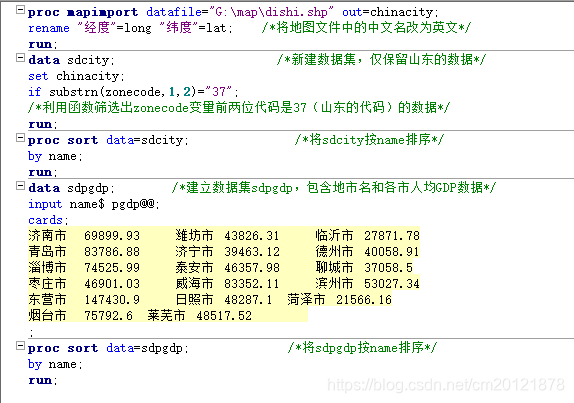Click '"经度"=long' in the rename statement
This screenshot has width=574, height=403.
[114, 28]
